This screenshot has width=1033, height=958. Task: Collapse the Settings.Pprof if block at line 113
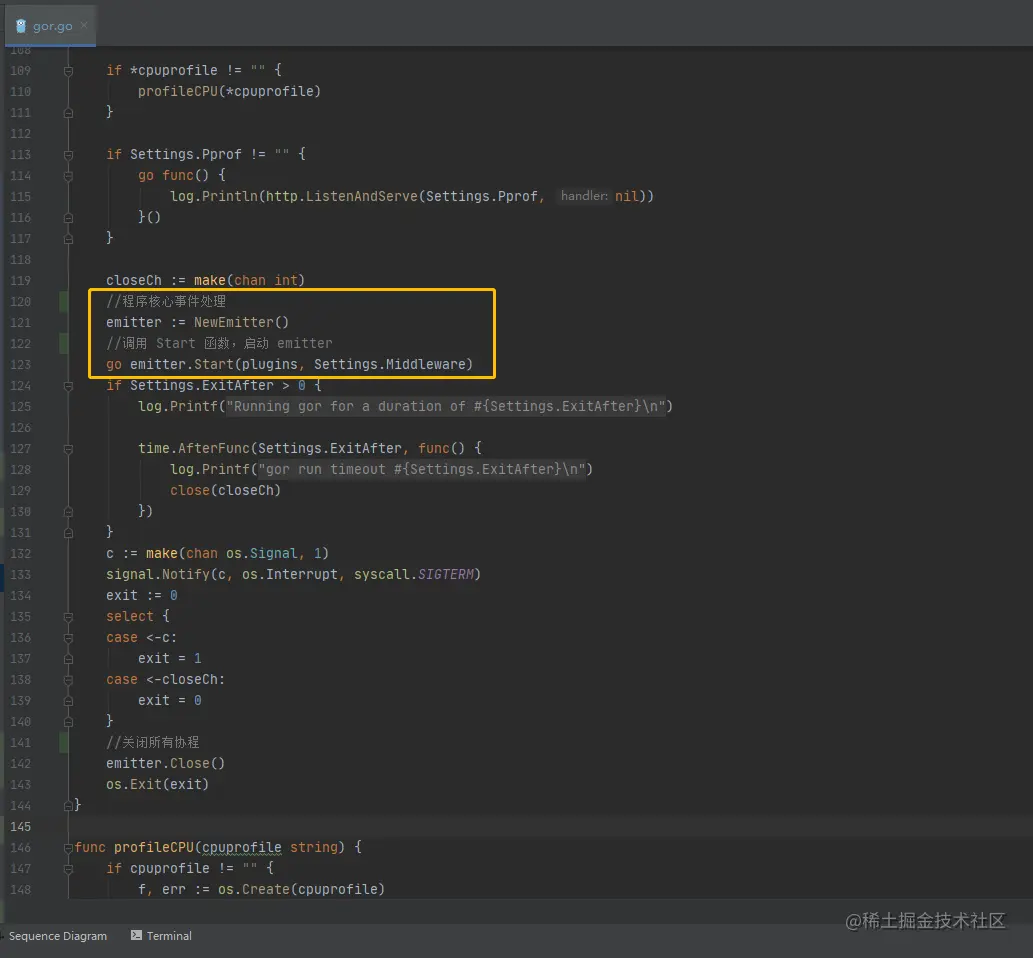click(68, 155)
